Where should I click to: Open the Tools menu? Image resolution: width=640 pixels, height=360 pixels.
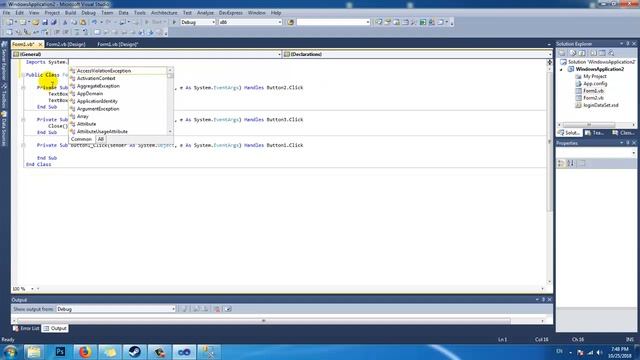(140, 13)
